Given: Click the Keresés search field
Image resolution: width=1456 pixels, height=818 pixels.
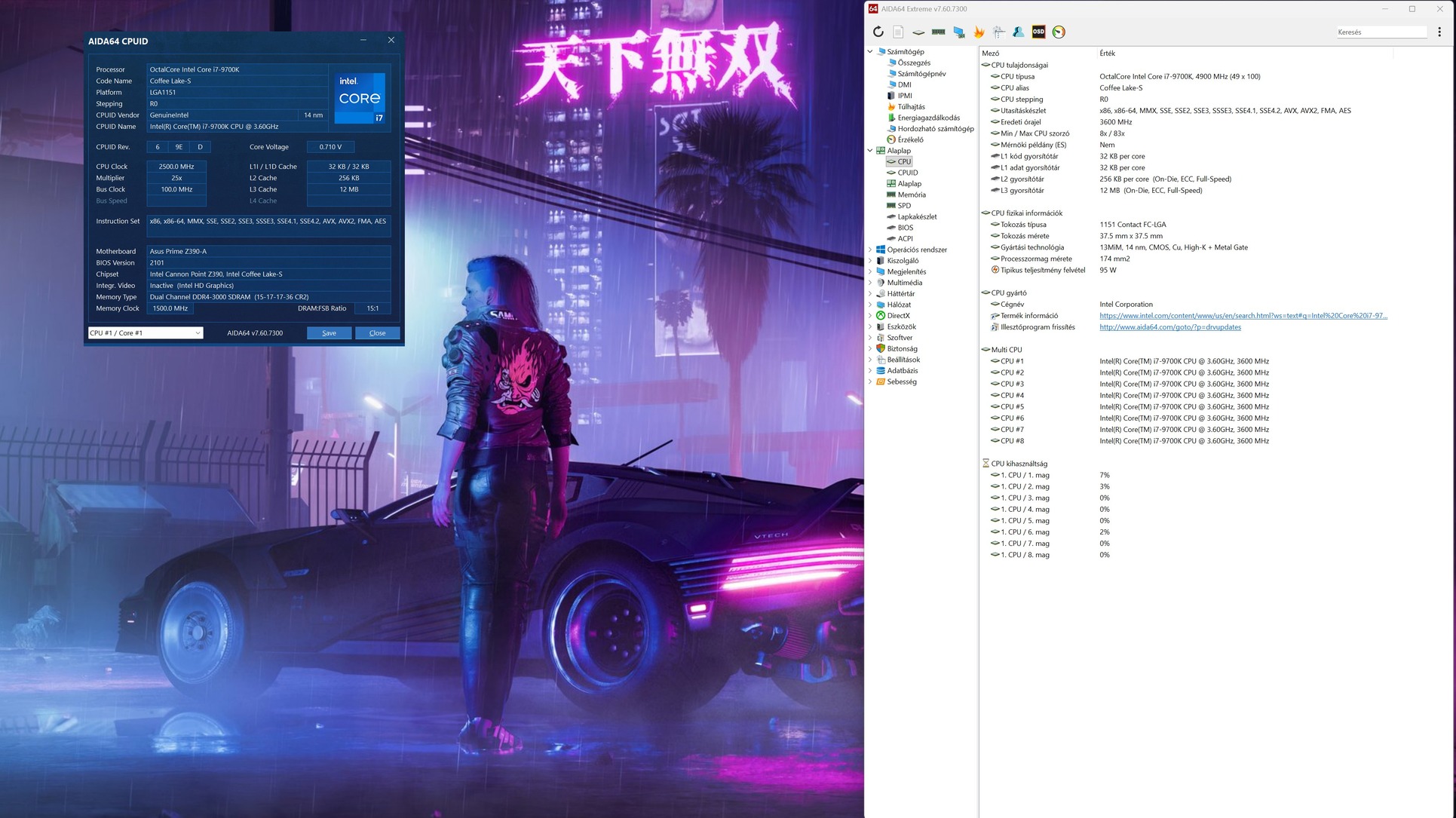Looking at the screenshot, I should point(1381,32).
